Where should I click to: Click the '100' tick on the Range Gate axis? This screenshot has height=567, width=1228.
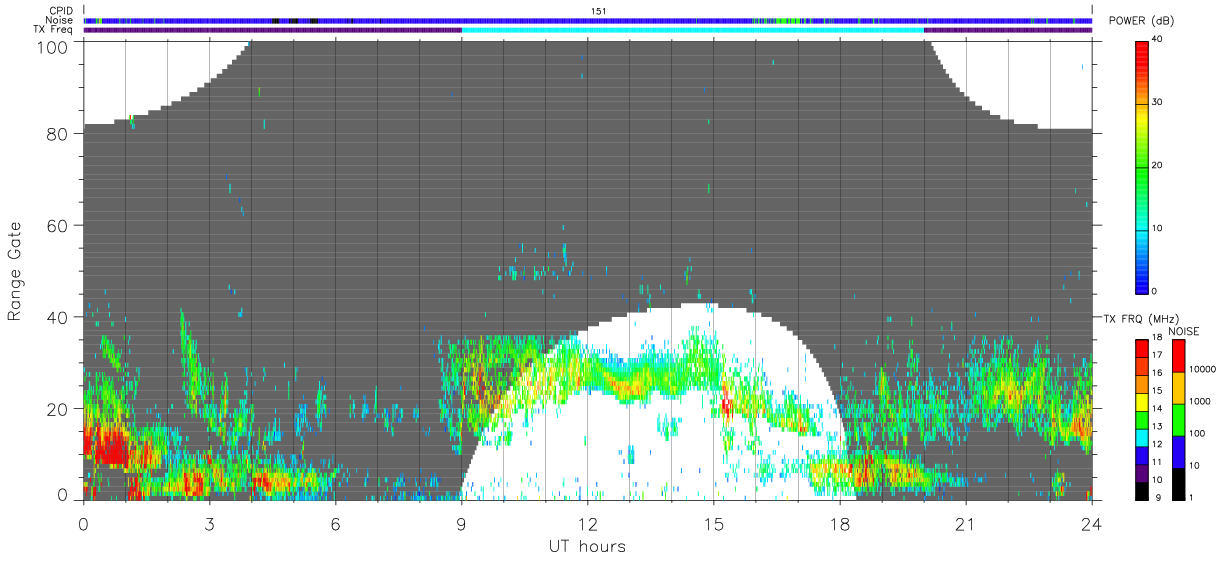coord(55,46)
